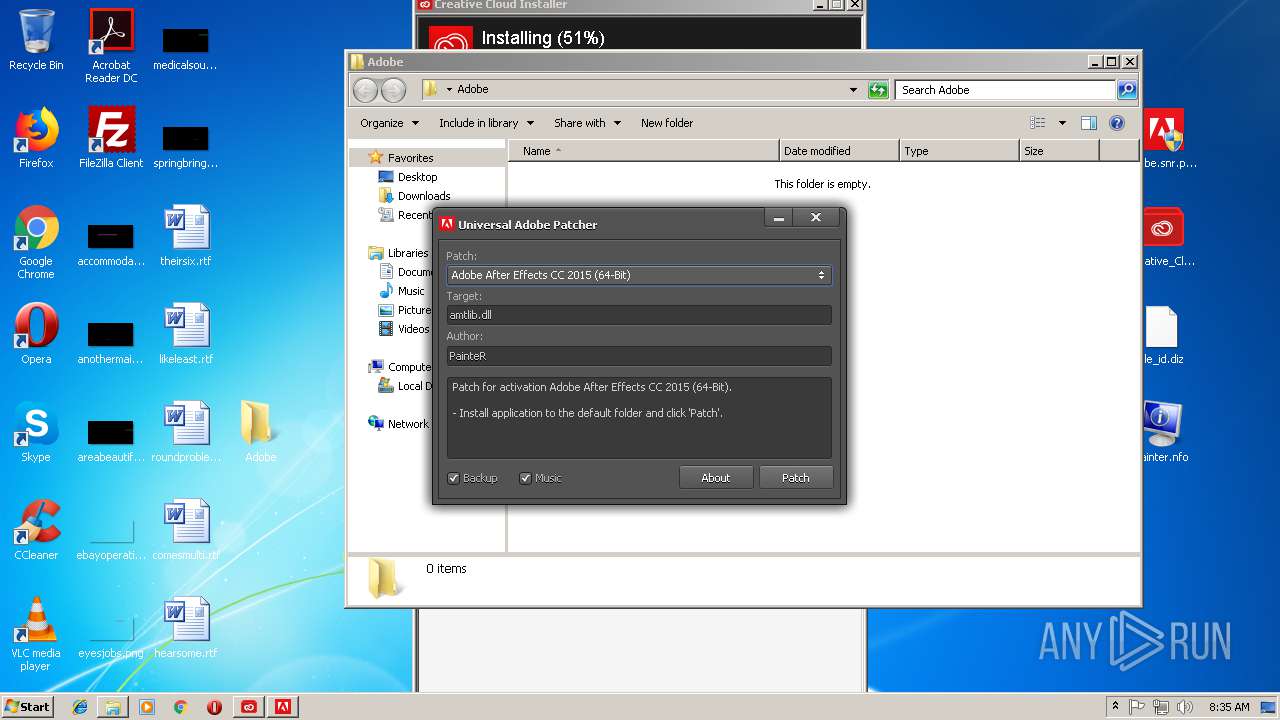Expand the address bar Adobe path arrow

pyautogui.click(x=449, y=90)
